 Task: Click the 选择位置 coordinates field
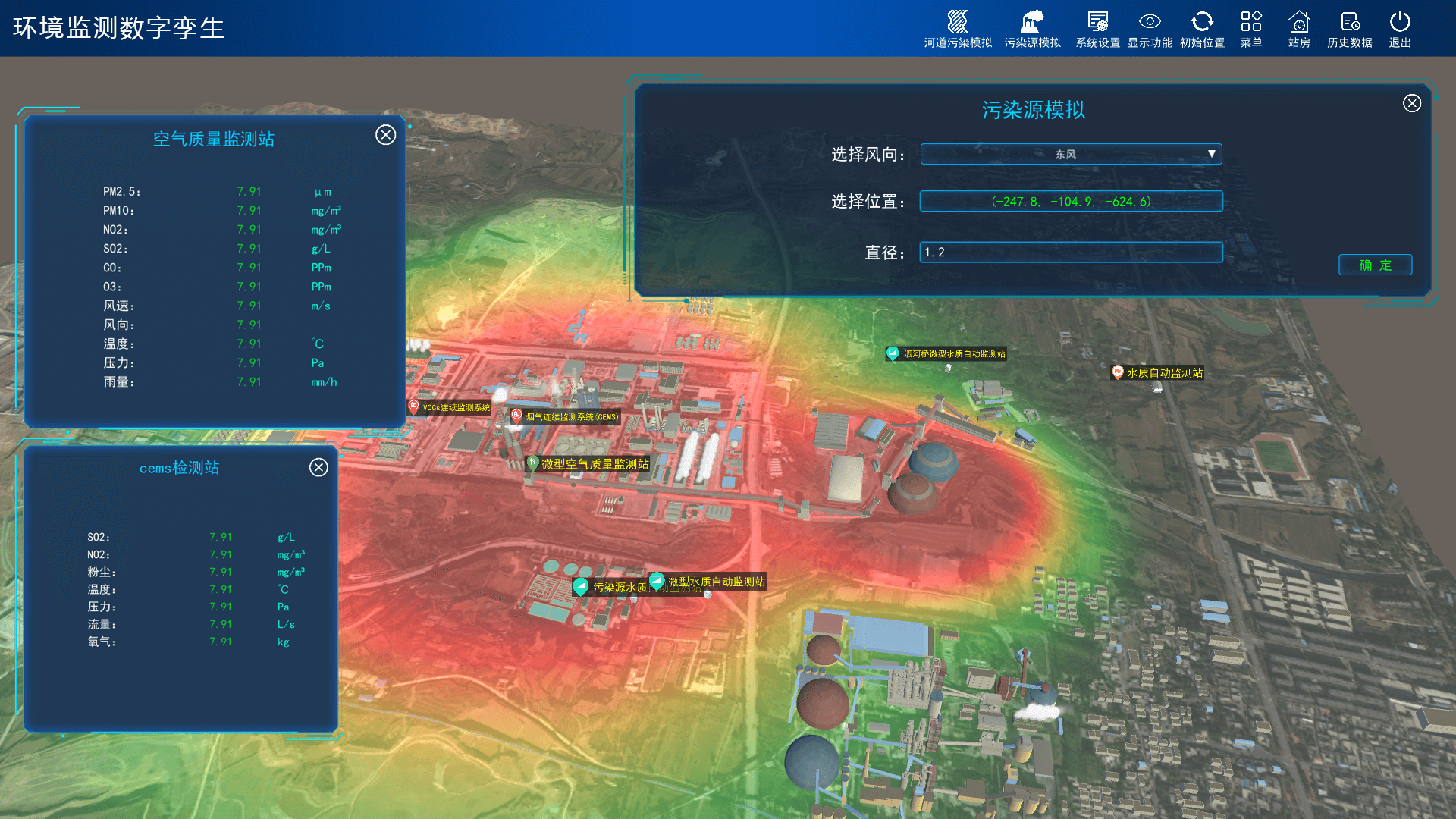click(x=1070, y=202)
